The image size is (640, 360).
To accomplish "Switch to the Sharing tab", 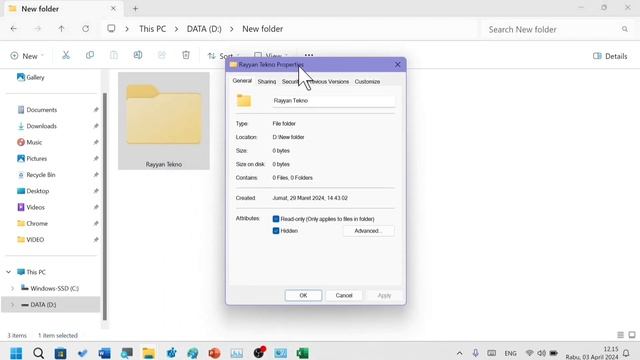I will pos(267,82).
